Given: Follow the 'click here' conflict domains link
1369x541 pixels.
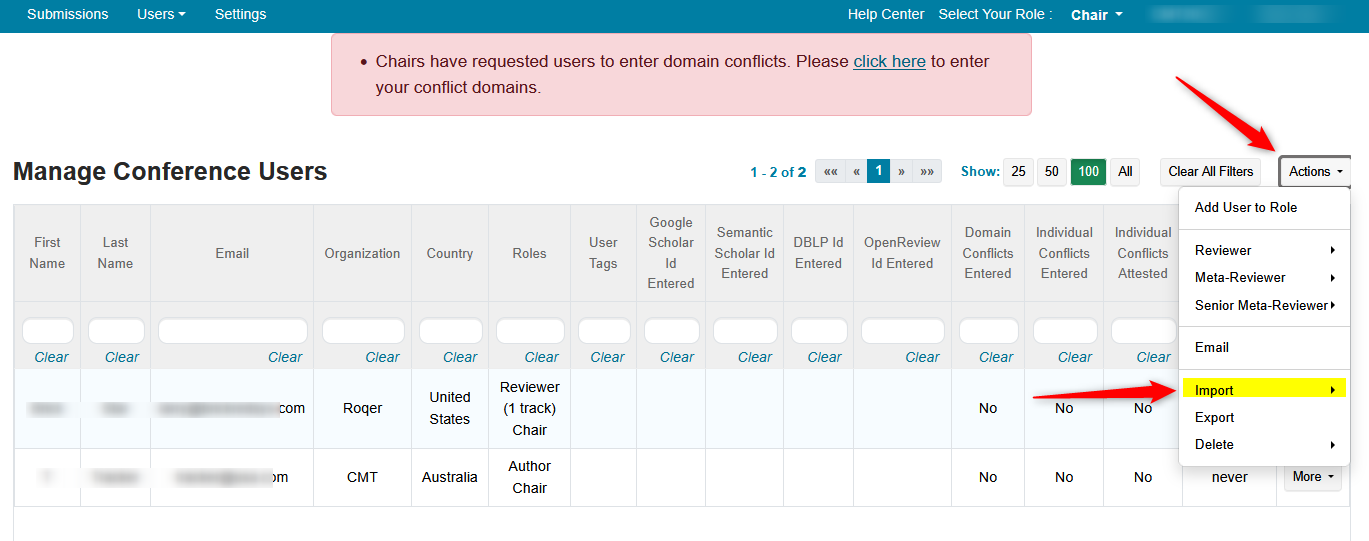Looking at the screenshot, I should [x=889, y=61].
